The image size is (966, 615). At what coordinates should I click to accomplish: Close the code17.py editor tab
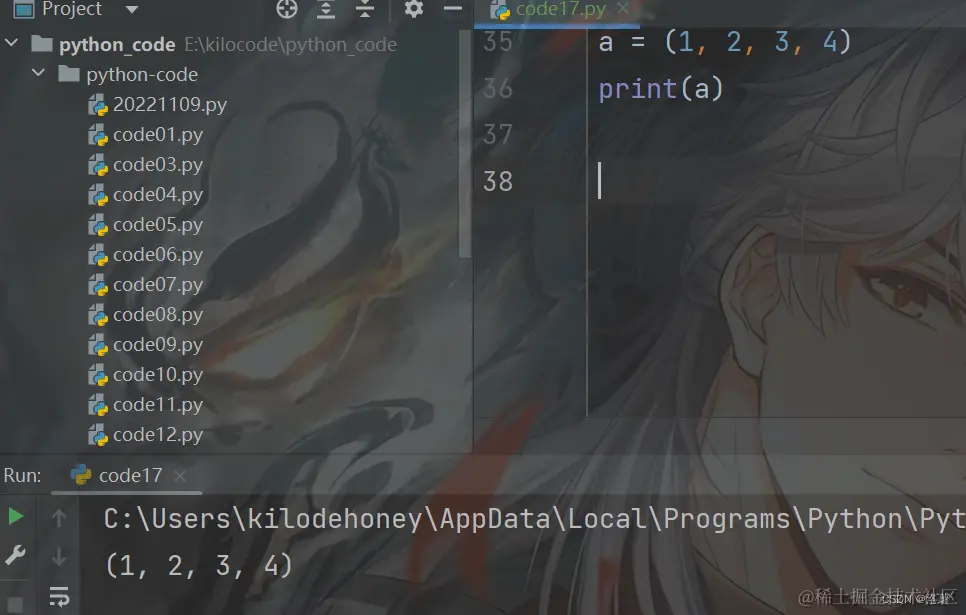pos(623,9)
